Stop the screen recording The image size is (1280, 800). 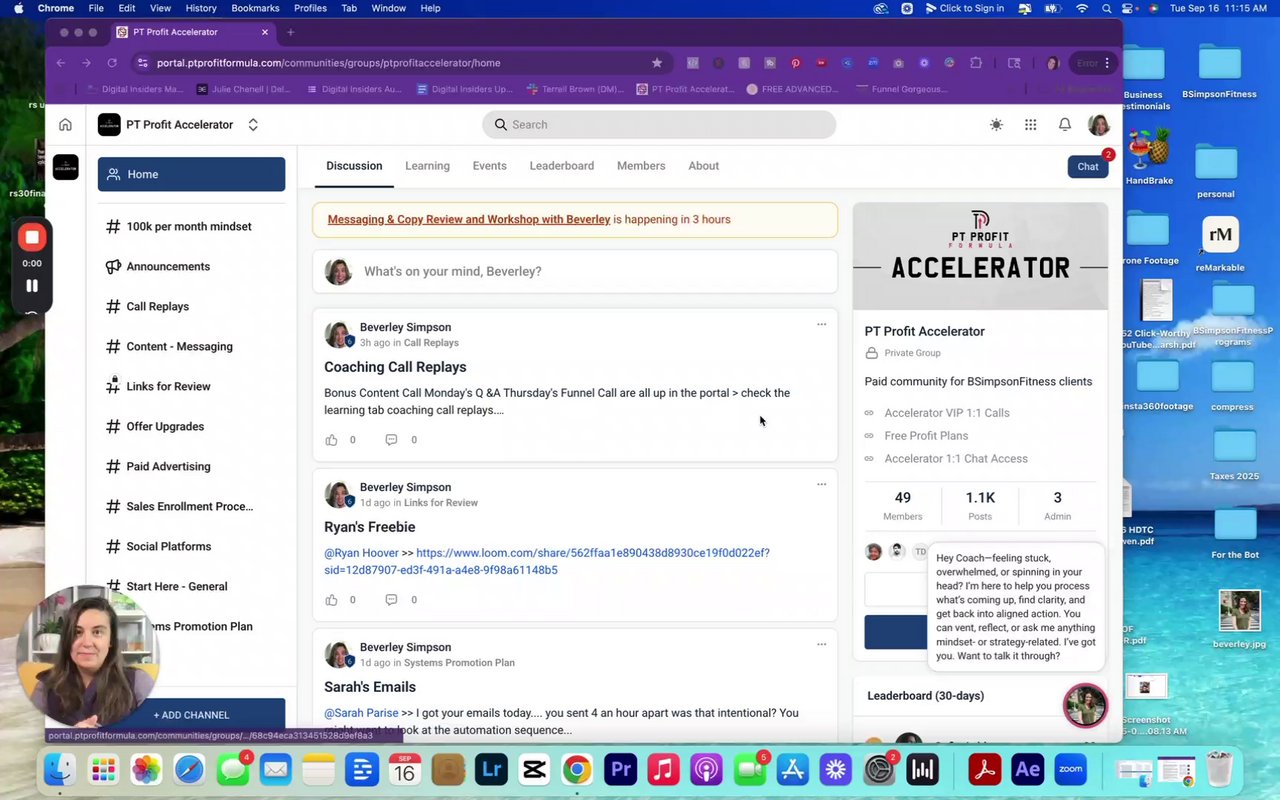pos(32,237)
